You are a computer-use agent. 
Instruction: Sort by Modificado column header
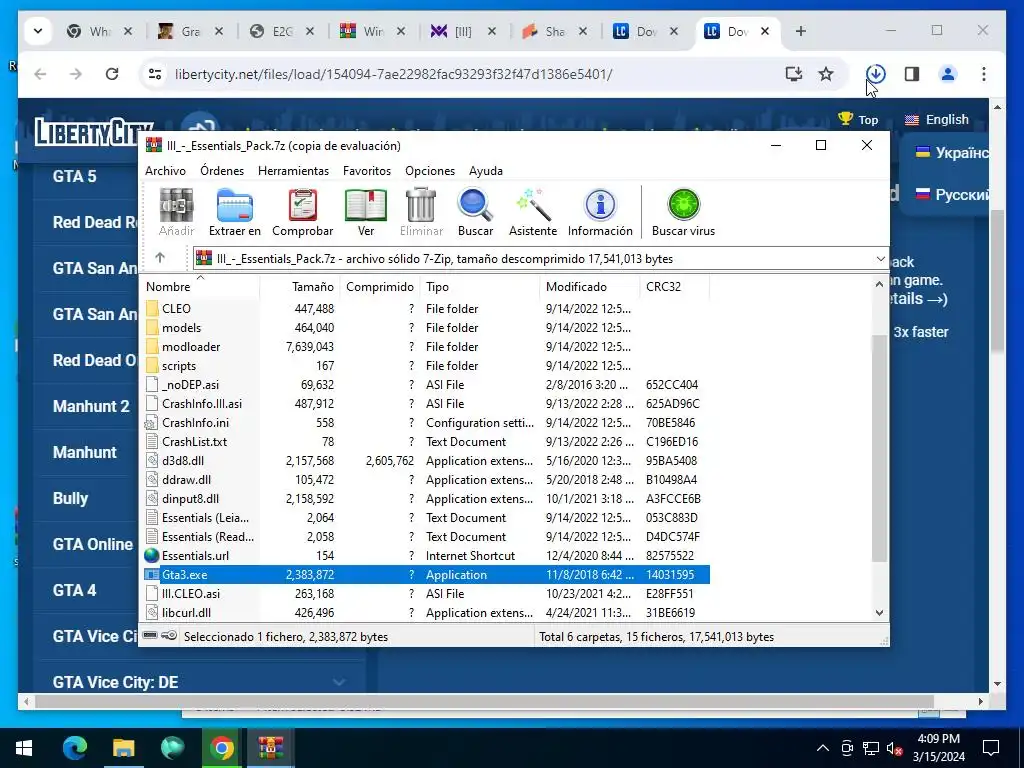pos(590,286)
